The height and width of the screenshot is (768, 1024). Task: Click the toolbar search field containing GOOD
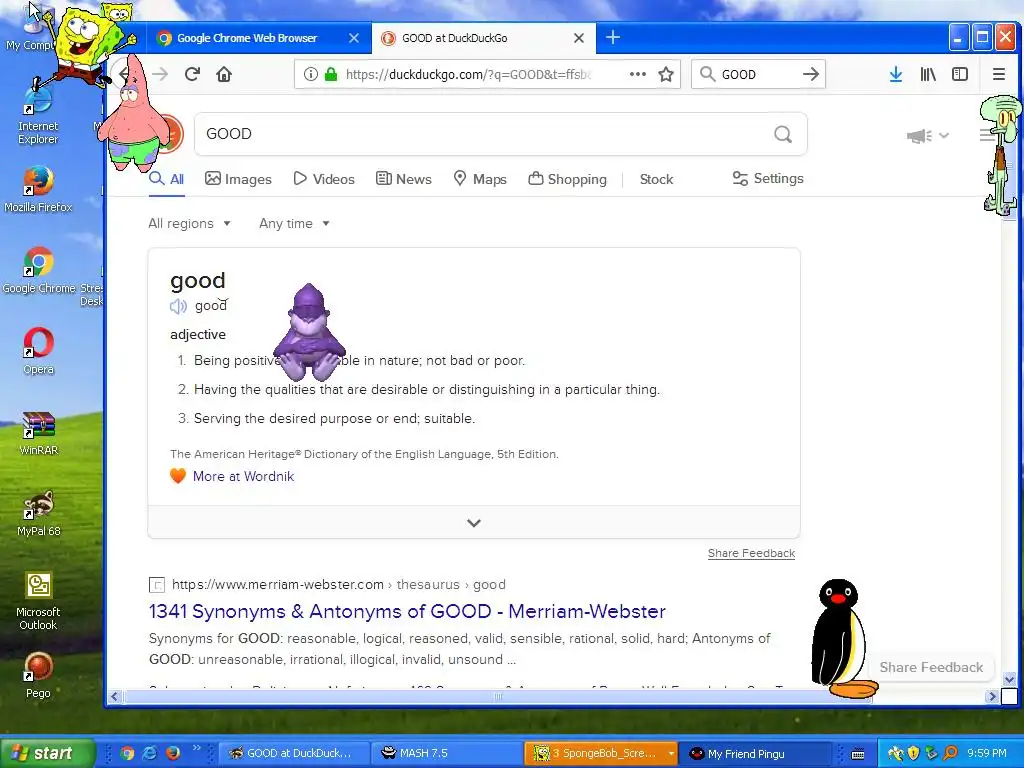758,74
